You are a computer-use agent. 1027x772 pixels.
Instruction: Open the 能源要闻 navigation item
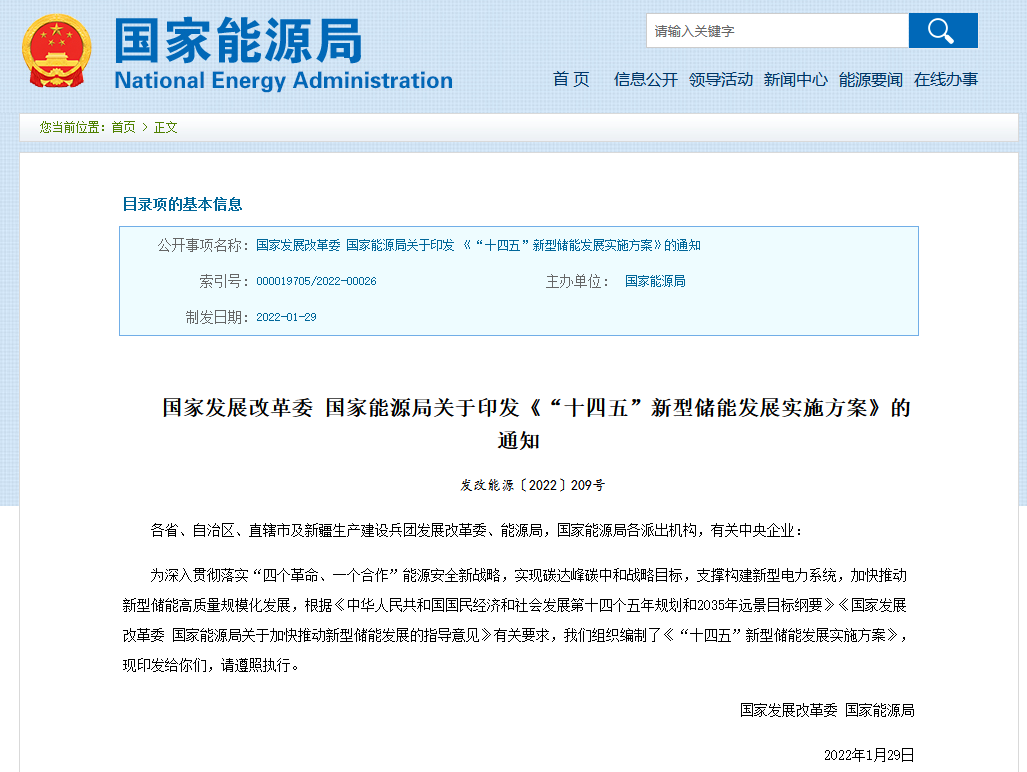pos(870,80)
